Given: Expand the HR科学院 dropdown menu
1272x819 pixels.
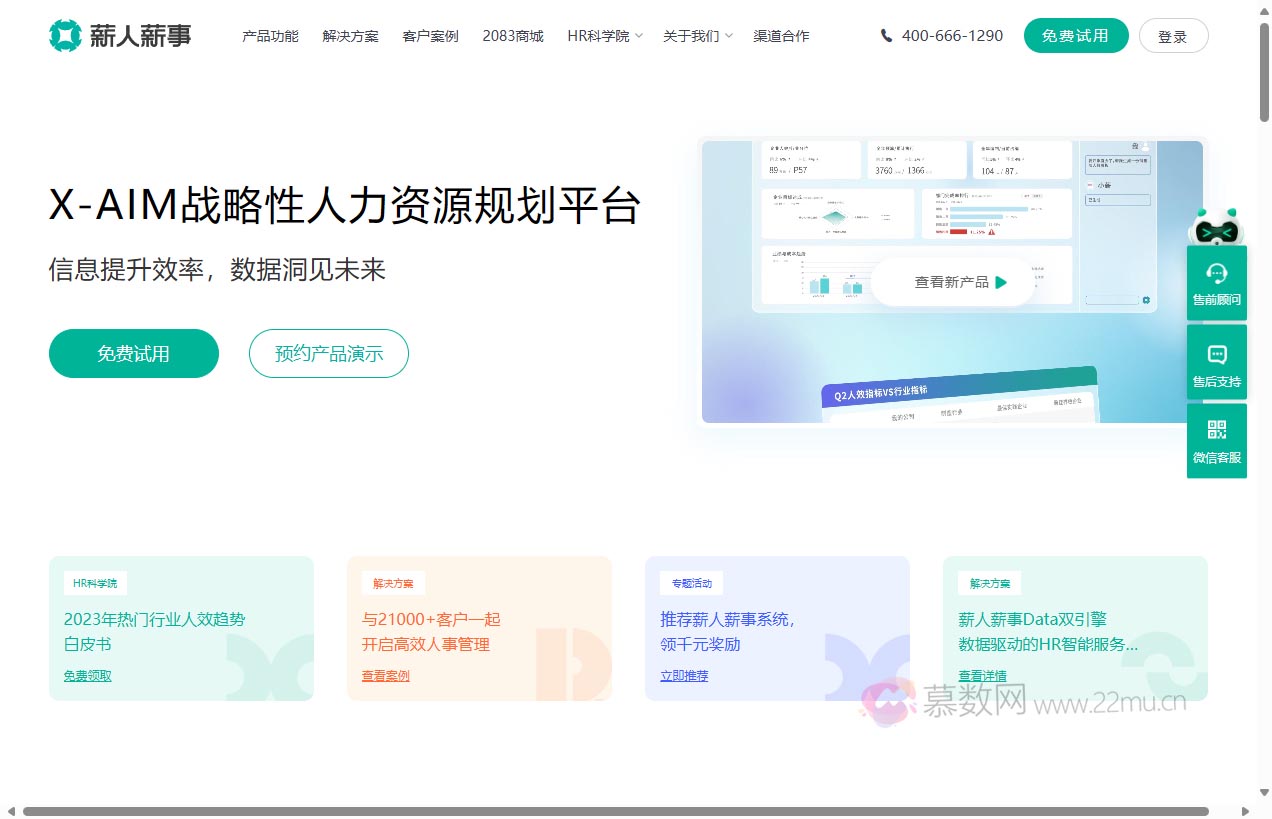Looking at the screenshot, I should point(605,36).
